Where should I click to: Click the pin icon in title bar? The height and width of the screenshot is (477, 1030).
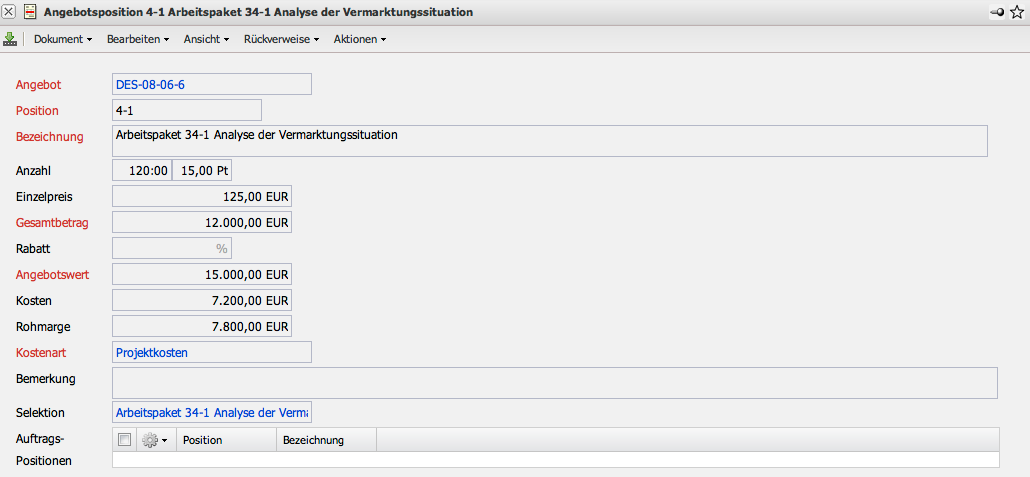click(x=997, y=12)
